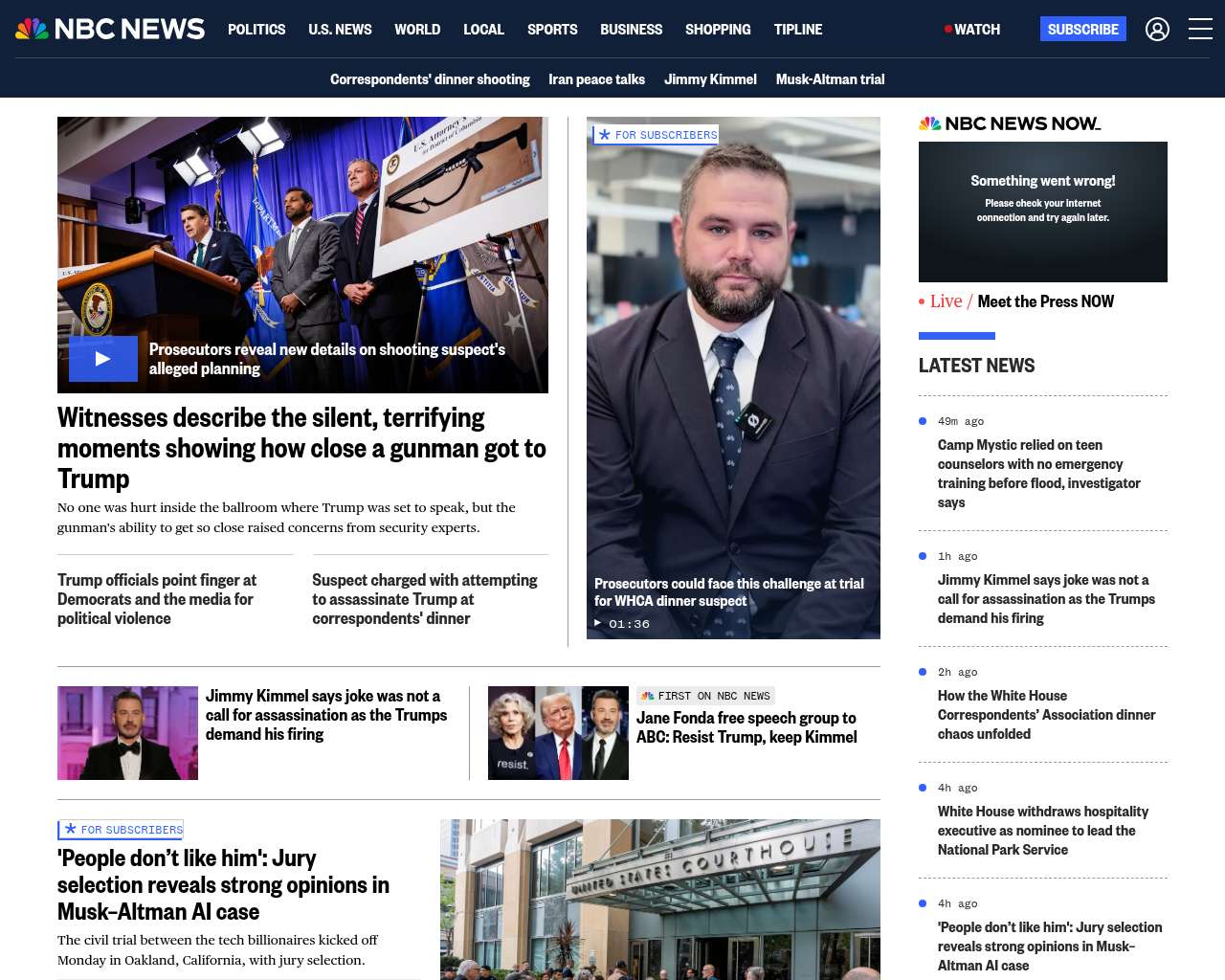Click the First on NBC News badge
The image size is (1225, 980).
point(705,696)
